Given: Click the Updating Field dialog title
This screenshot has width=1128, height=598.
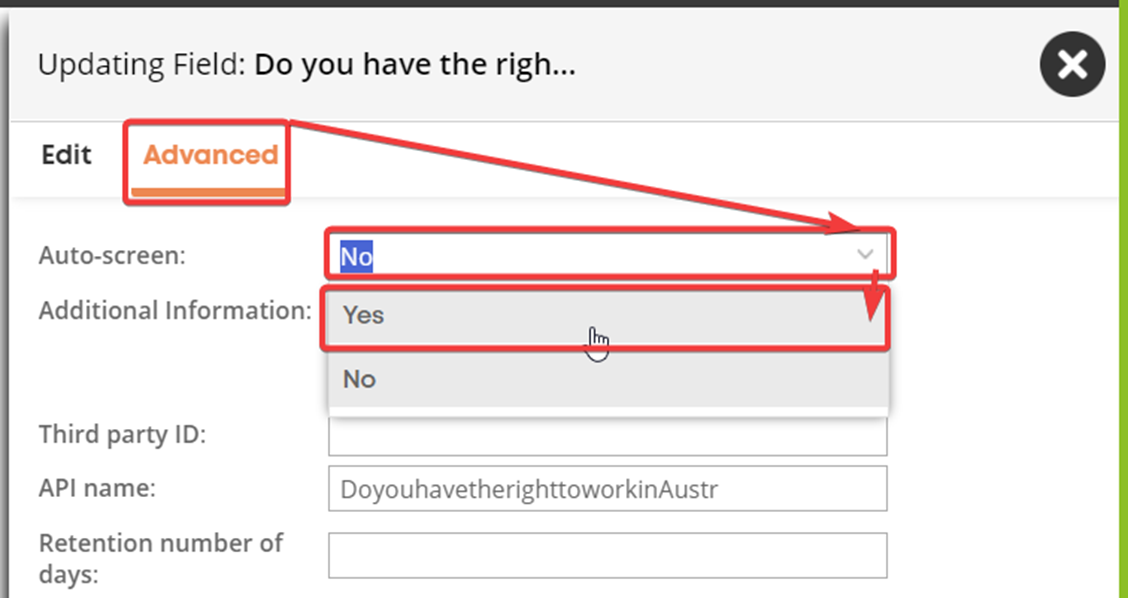Looking at the screenshot, I should tap(306, 65).
